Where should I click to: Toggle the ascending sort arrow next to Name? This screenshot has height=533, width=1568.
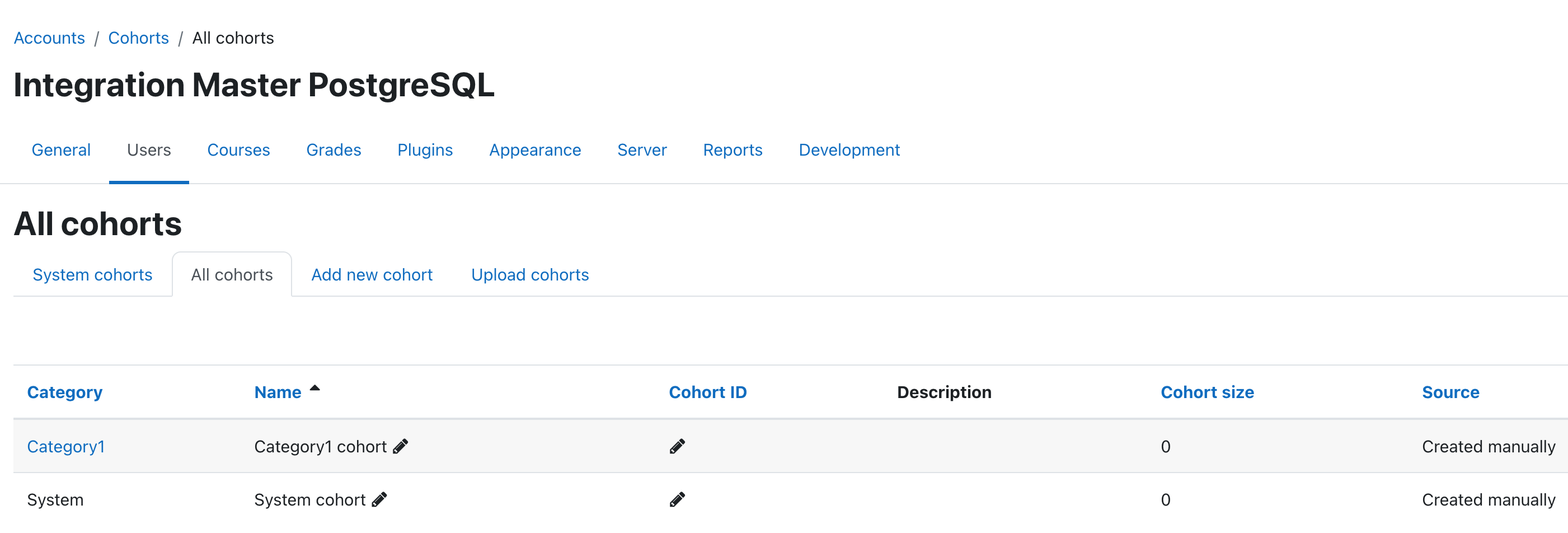[x=314, y=387]
